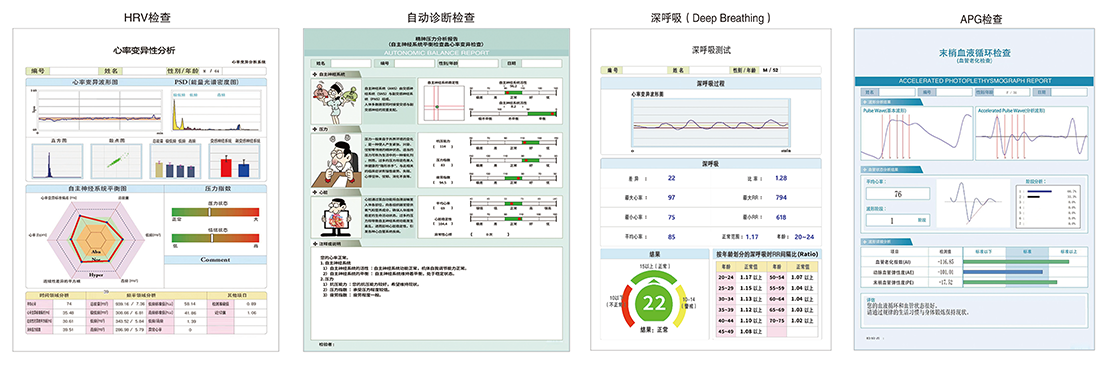This screenshot has height=365, width=1108.
Task: Click the hexagonal autonomic balance radar chart
Action: click(95, 239)
